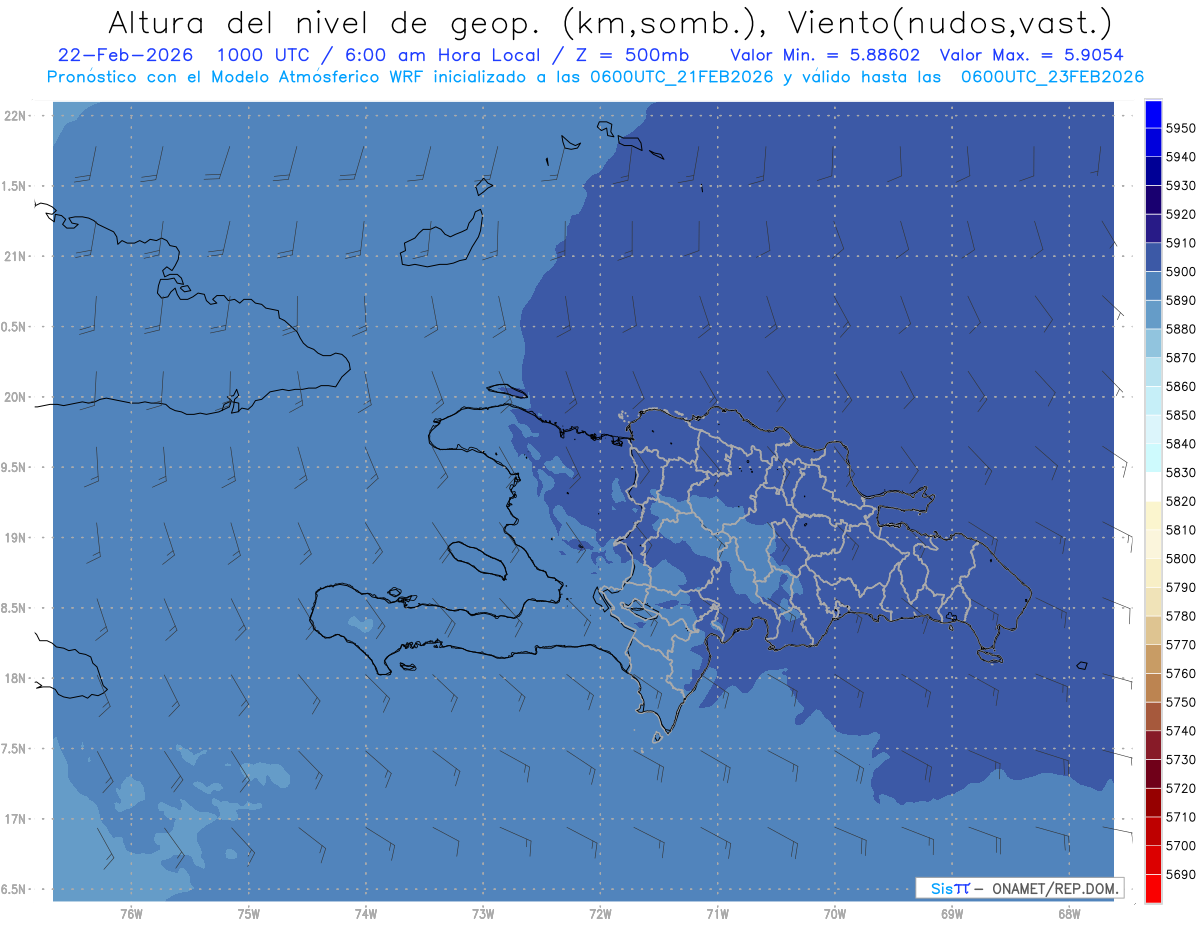Click the '5900' colorbar label
Screen dimensions: 1200x927
click(x=1180, y=272)
